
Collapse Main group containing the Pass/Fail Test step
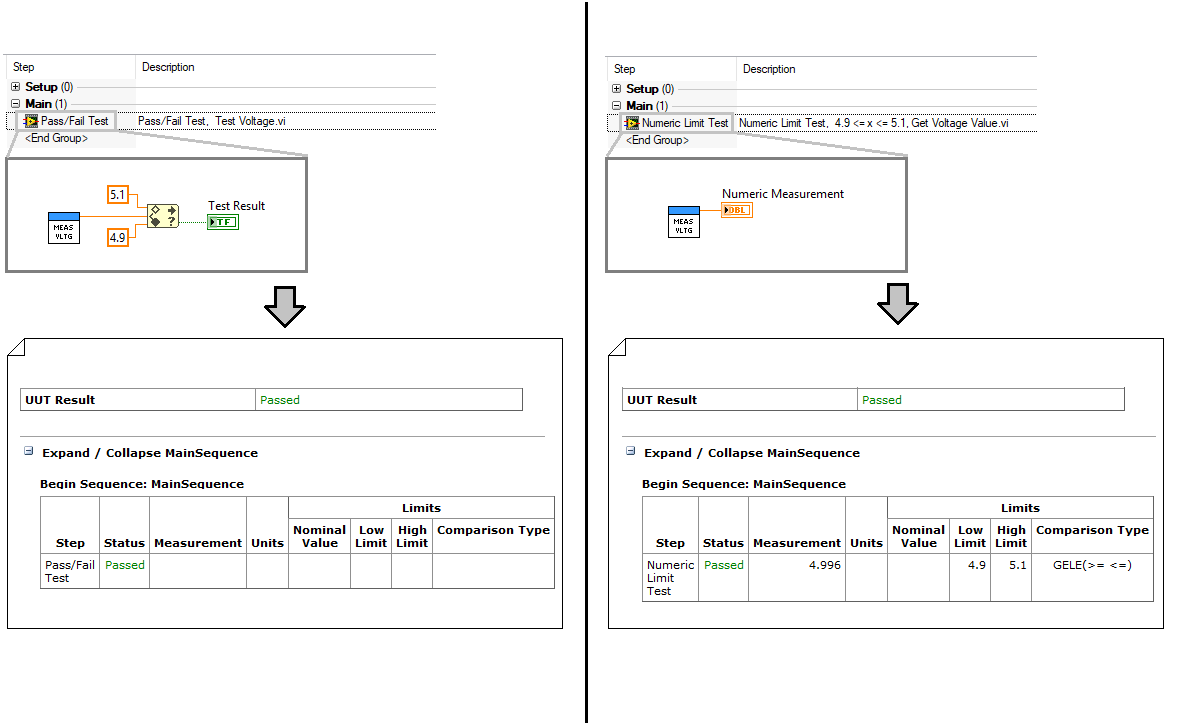tap(16, 103)
